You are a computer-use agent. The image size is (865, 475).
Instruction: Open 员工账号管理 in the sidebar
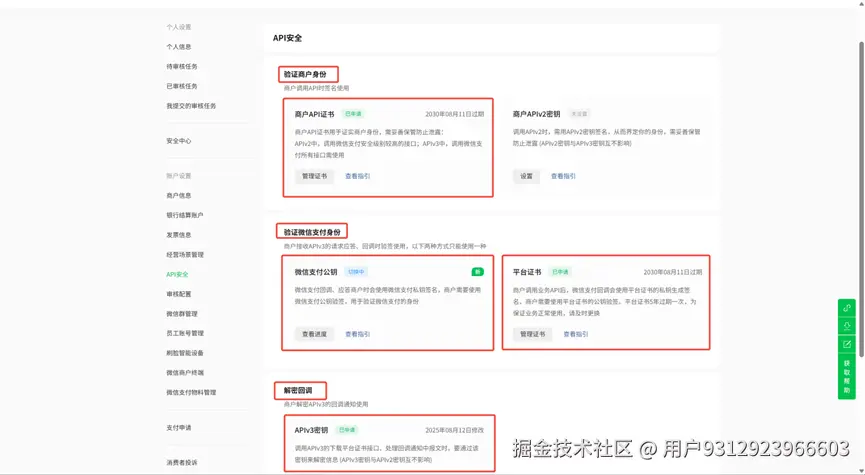point(185,333)
